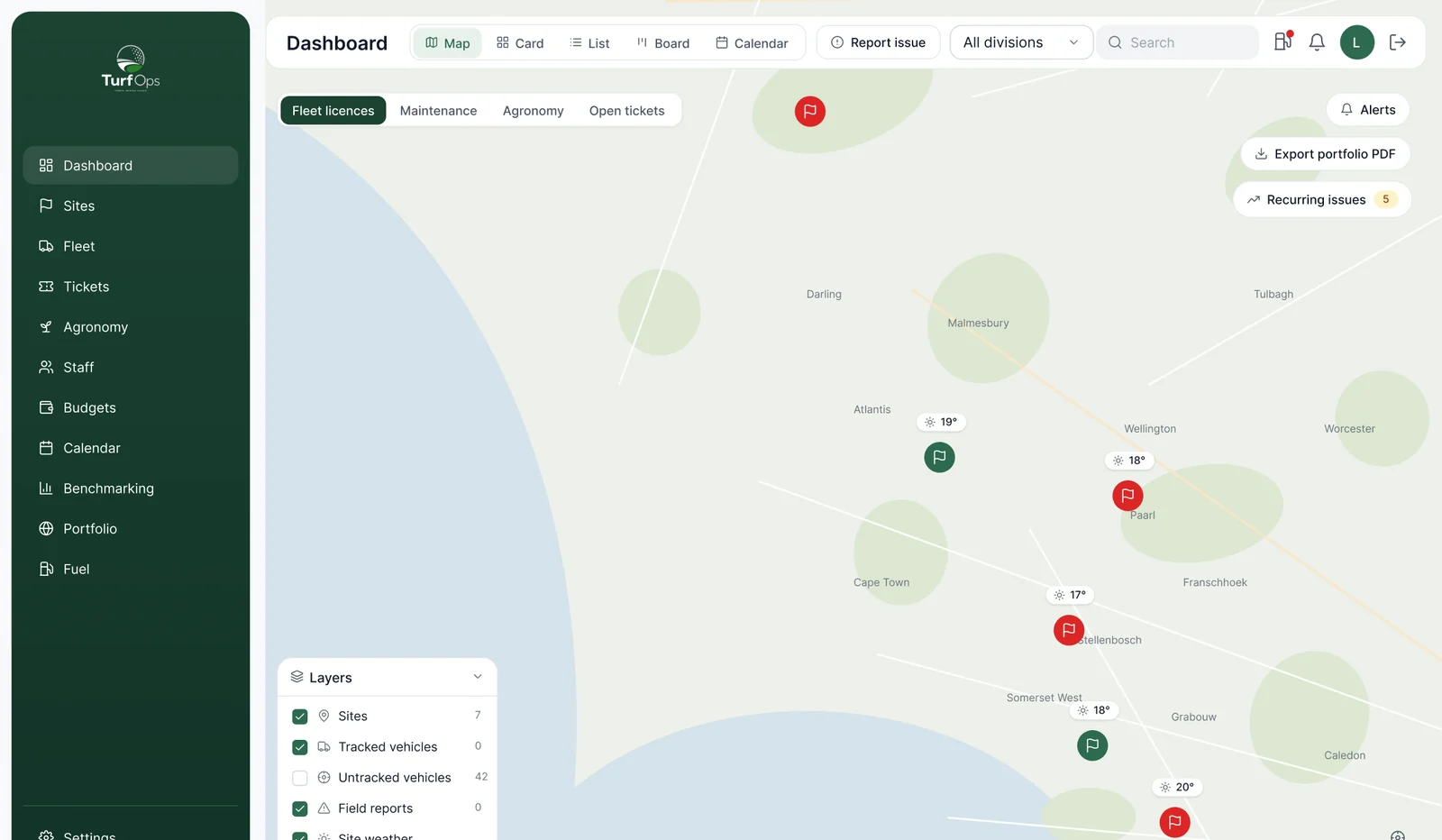1442x840 pixels.
Task: Select the Agronomy map filter tab
Action: 534,111
